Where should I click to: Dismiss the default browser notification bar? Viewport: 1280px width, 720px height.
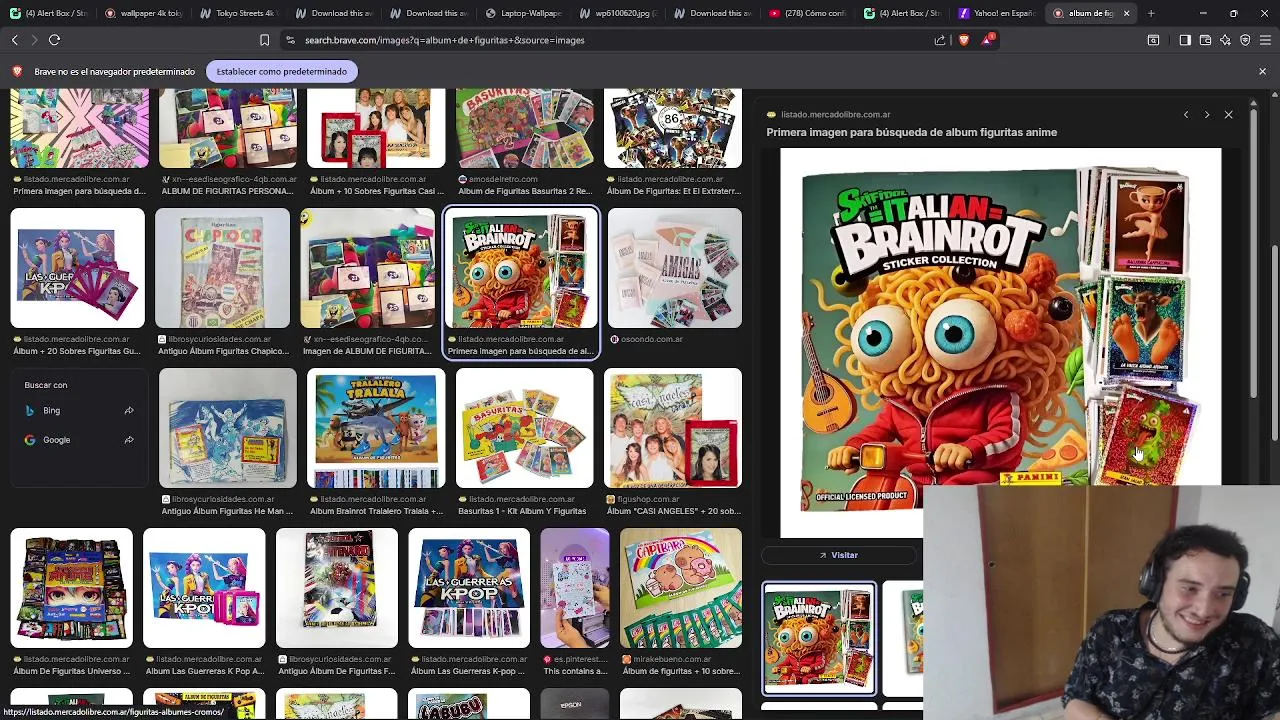(x=1262, y=71)
